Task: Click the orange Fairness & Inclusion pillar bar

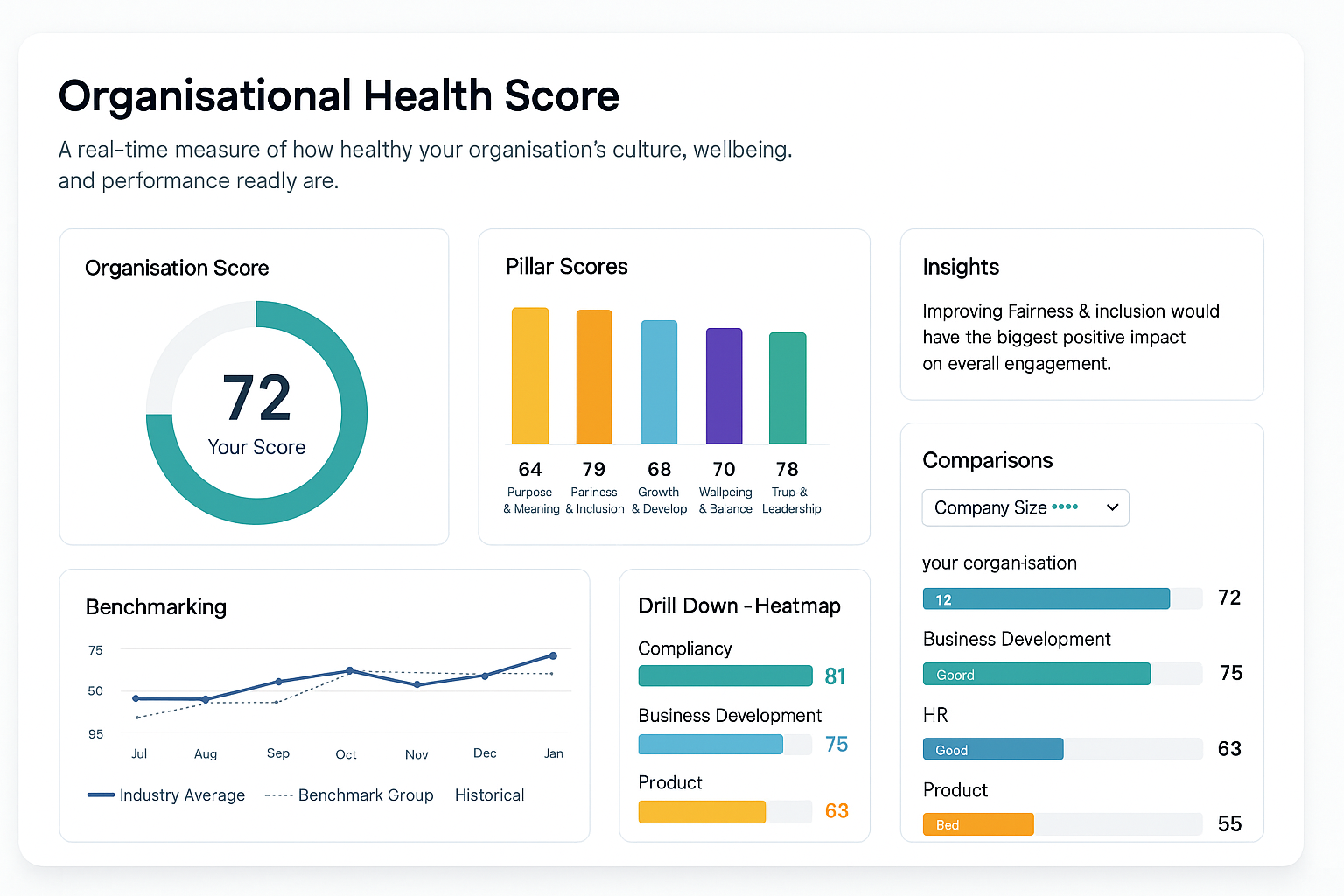Action: [594, 377]
